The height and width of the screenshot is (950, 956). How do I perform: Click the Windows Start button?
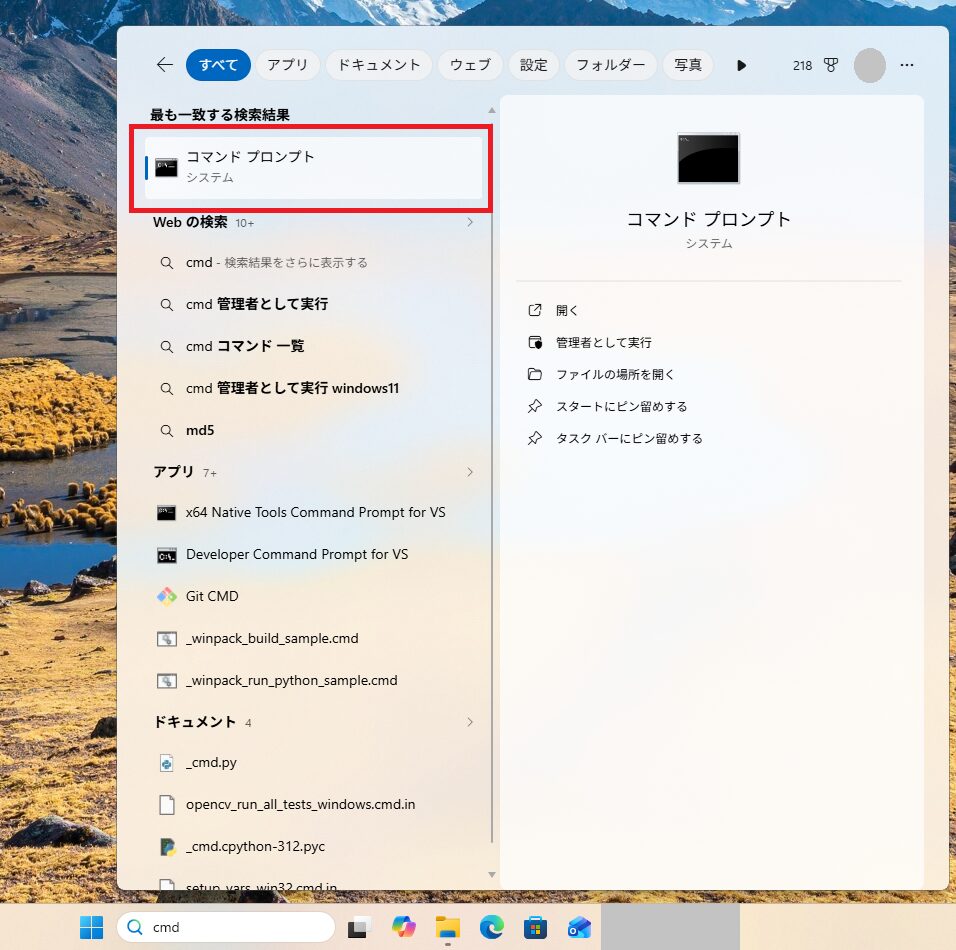(91, 927)
